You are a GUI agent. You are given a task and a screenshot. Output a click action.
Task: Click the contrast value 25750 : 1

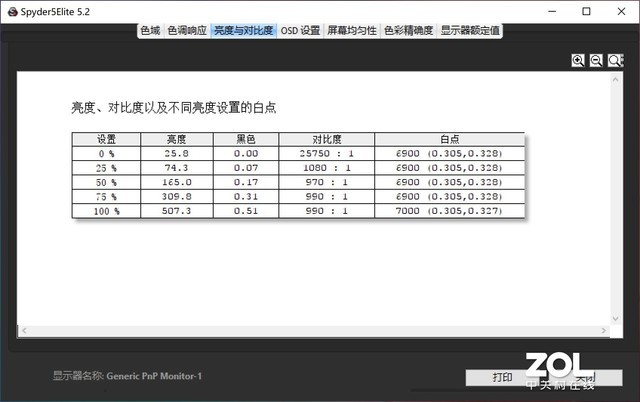(327, 153)
